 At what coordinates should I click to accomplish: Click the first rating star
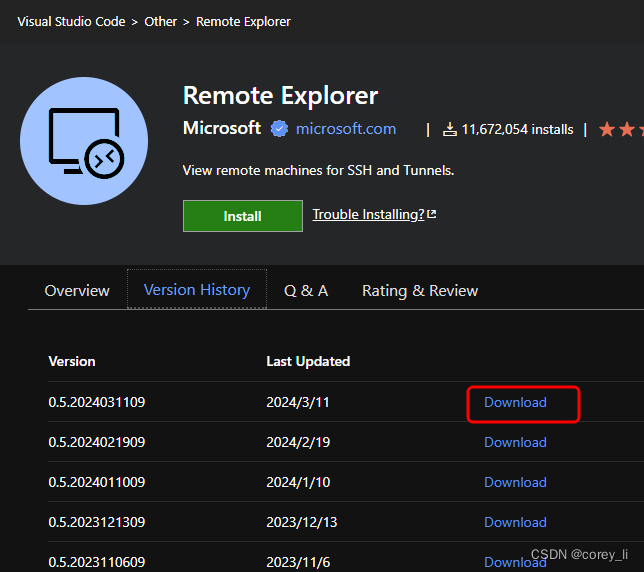tap(607, 129)
